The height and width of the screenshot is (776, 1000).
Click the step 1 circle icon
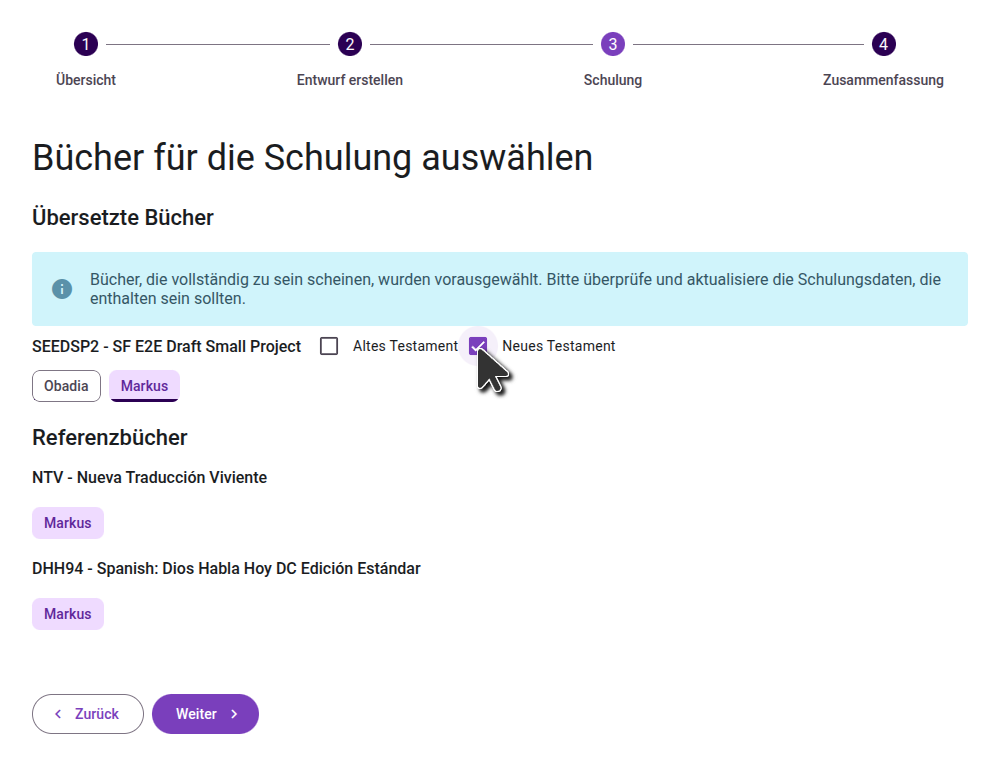[86, 44]
